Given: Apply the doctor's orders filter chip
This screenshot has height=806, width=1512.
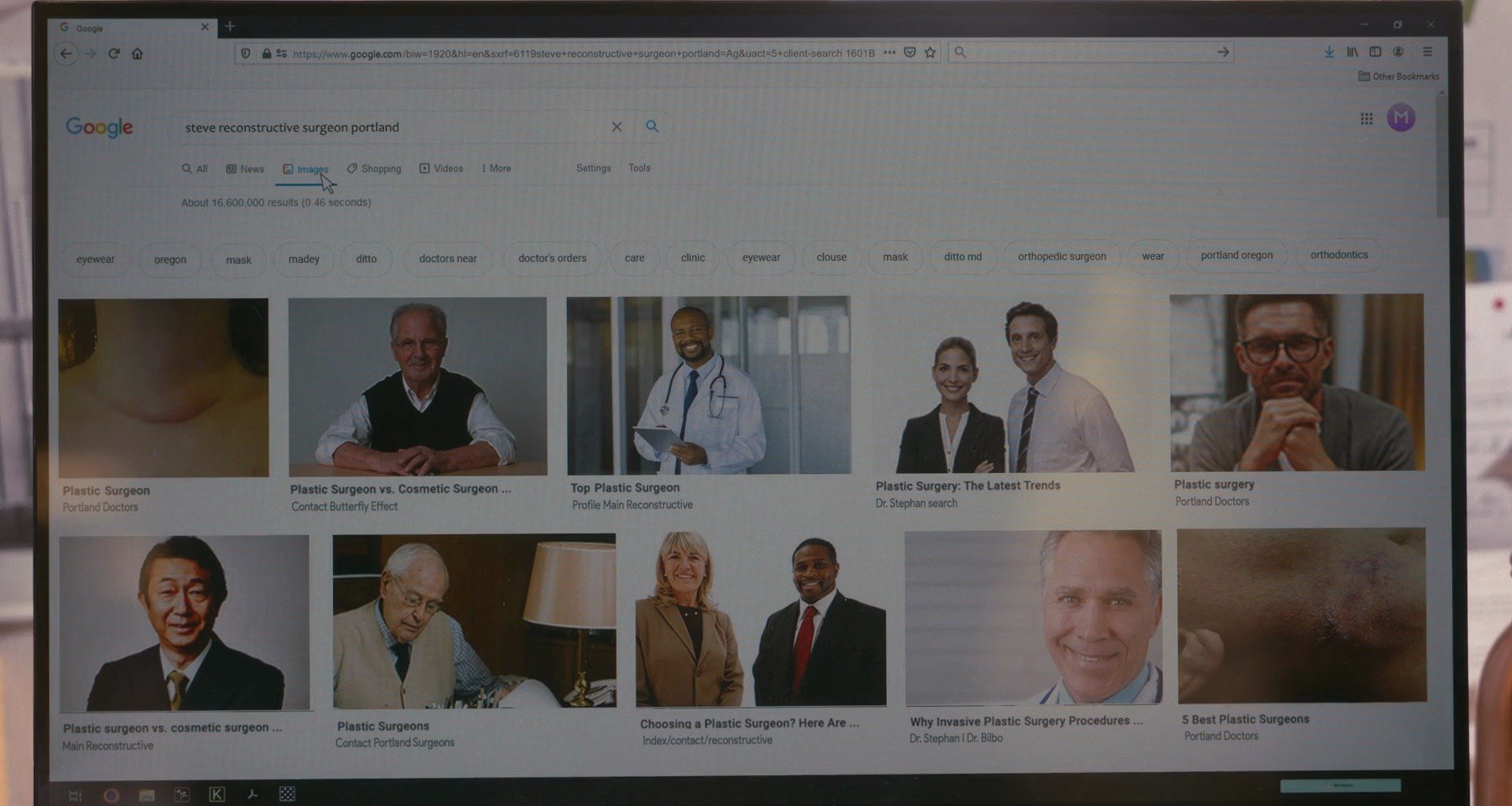Looking at the screenshot, I should (x=553, y=257).
